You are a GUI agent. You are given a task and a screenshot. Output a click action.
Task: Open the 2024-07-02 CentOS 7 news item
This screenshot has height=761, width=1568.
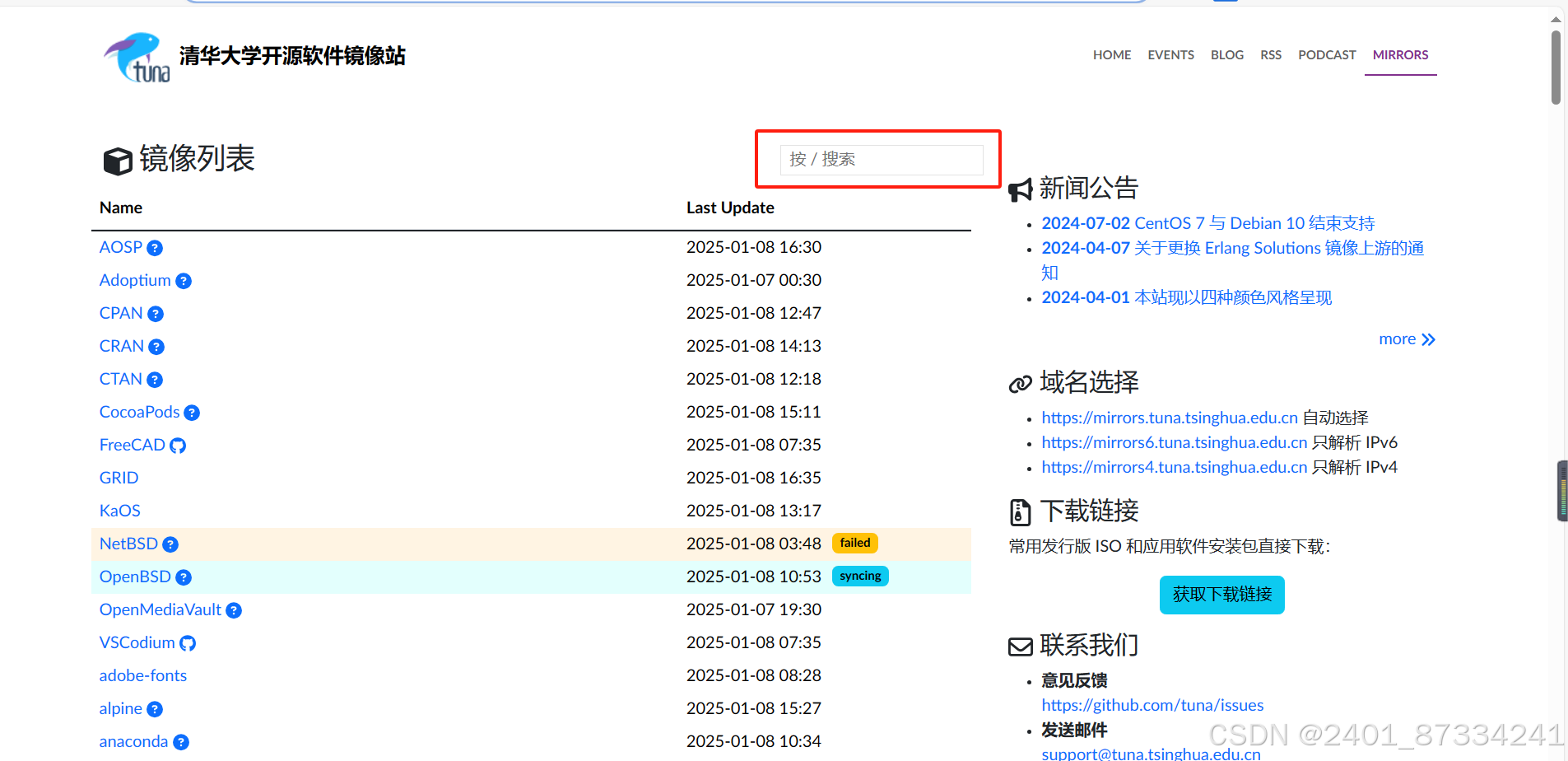click(x=1207, y=223)
